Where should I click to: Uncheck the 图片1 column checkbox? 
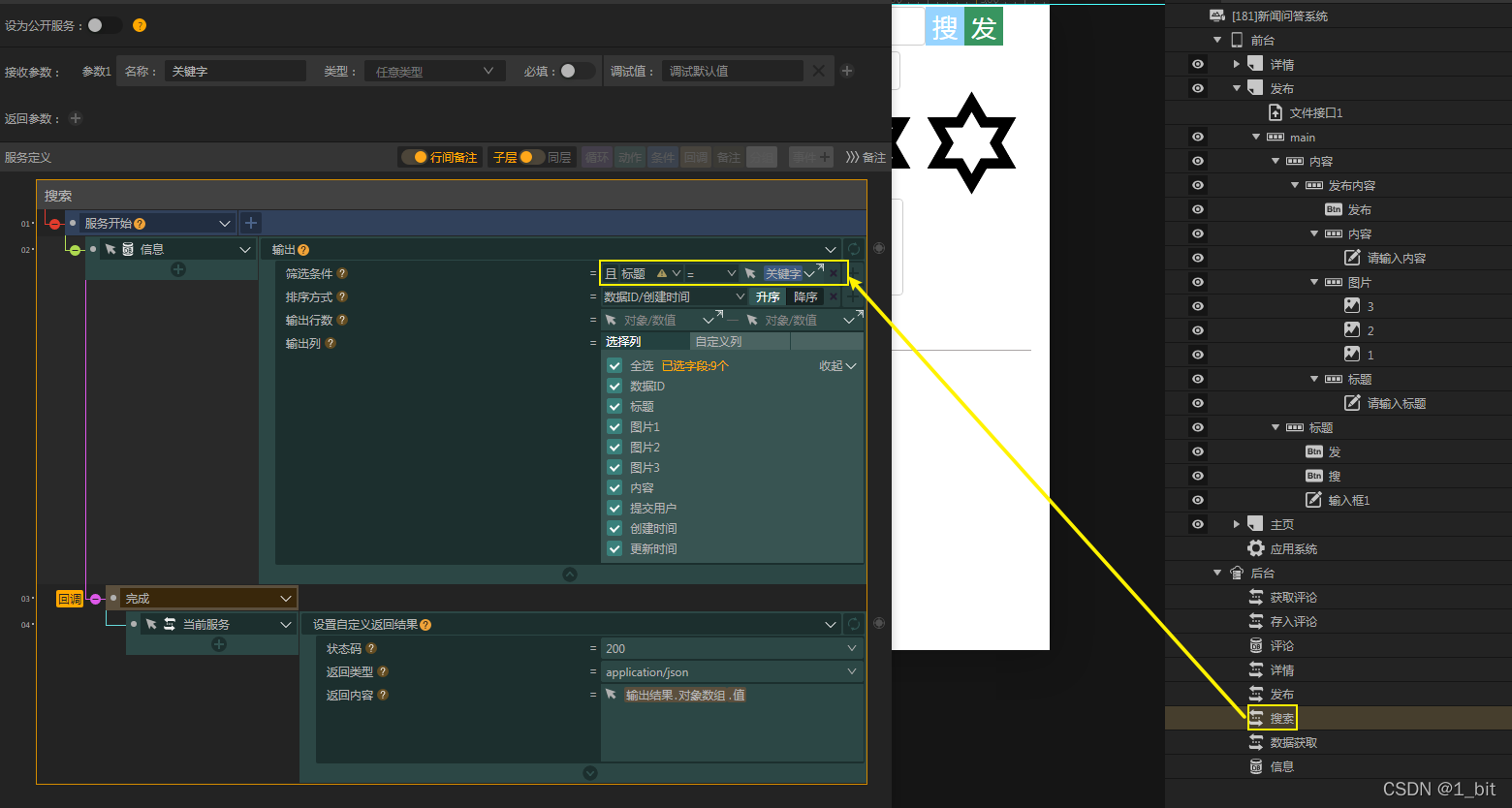pyautogui.click(x=614, y=426)
